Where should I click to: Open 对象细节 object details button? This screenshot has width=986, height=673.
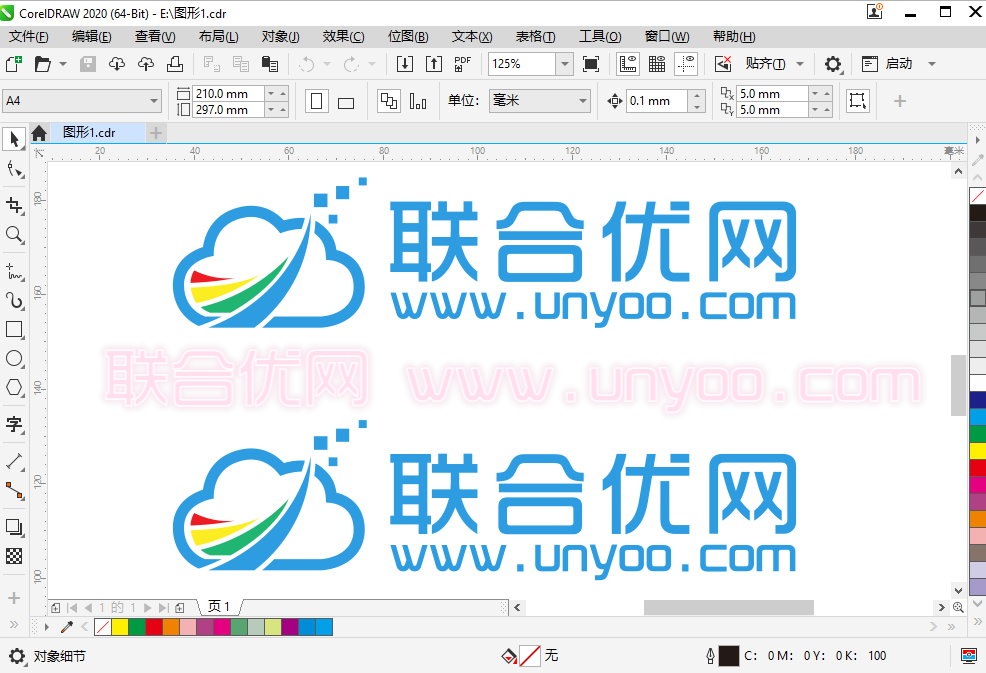(x=59, y=656)
